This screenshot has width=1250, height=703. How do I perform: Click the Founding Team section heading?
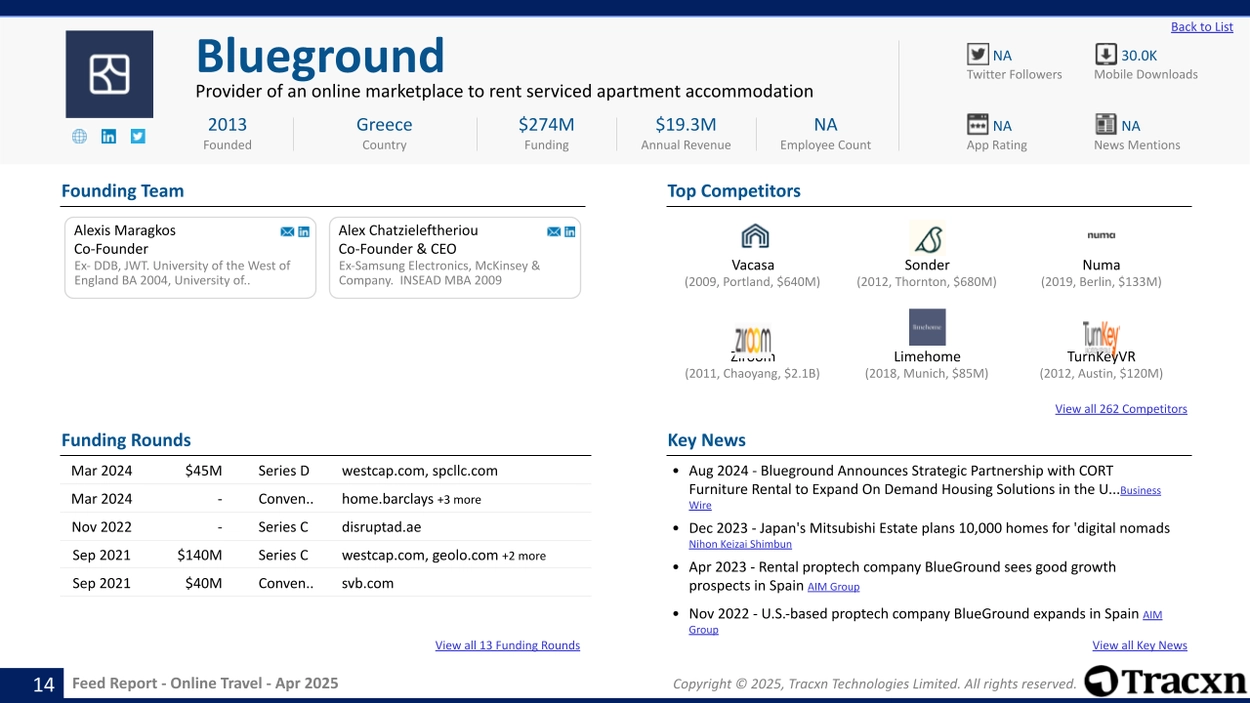pyautogui.click(x=122, y=191)
